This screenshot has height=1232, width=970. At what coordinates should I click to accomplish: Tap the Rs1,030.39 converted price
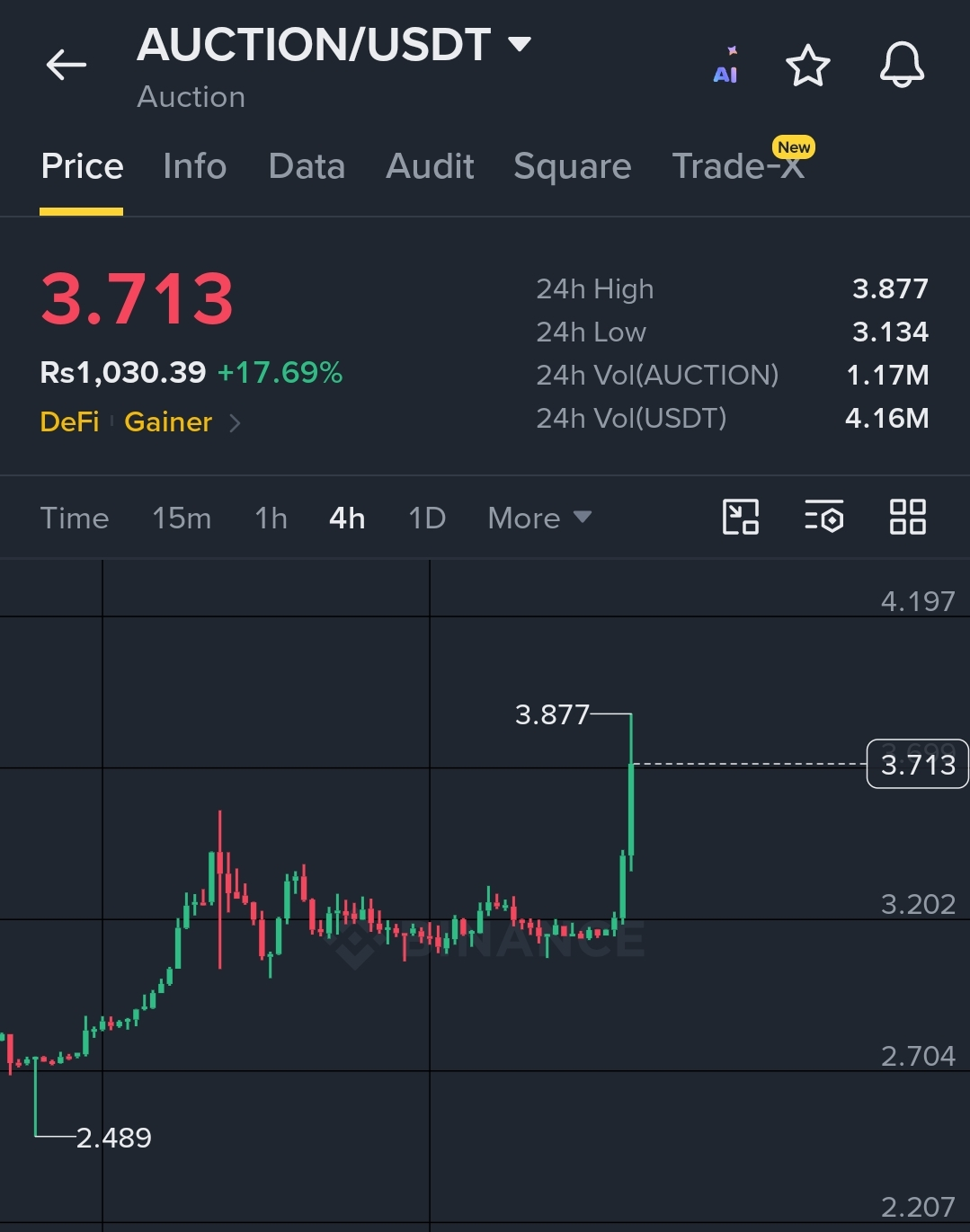tap(123, 372)
